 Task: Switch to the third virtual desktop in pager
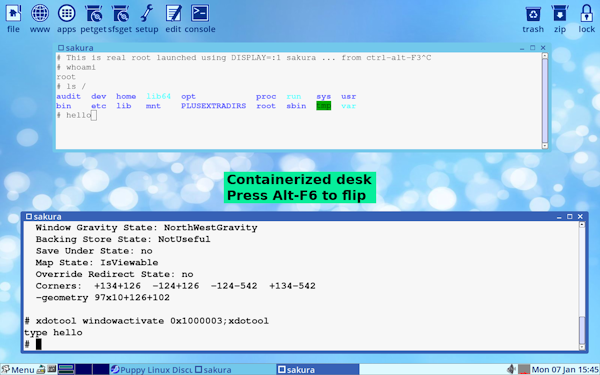(x=101, y=369)
